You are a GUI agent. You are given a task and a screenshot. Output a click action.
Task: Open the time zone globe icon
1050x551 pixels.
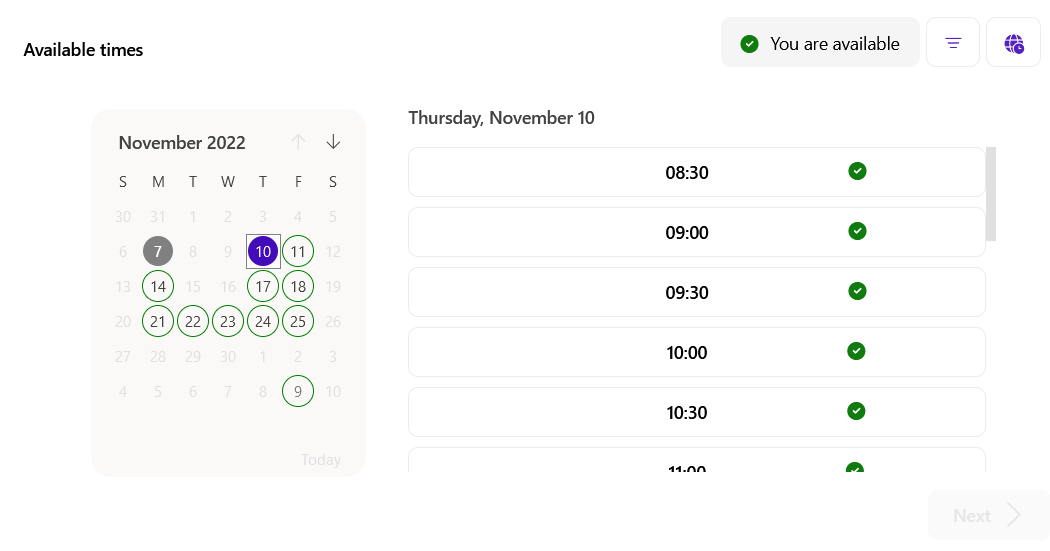click(x=1013, y=43)
